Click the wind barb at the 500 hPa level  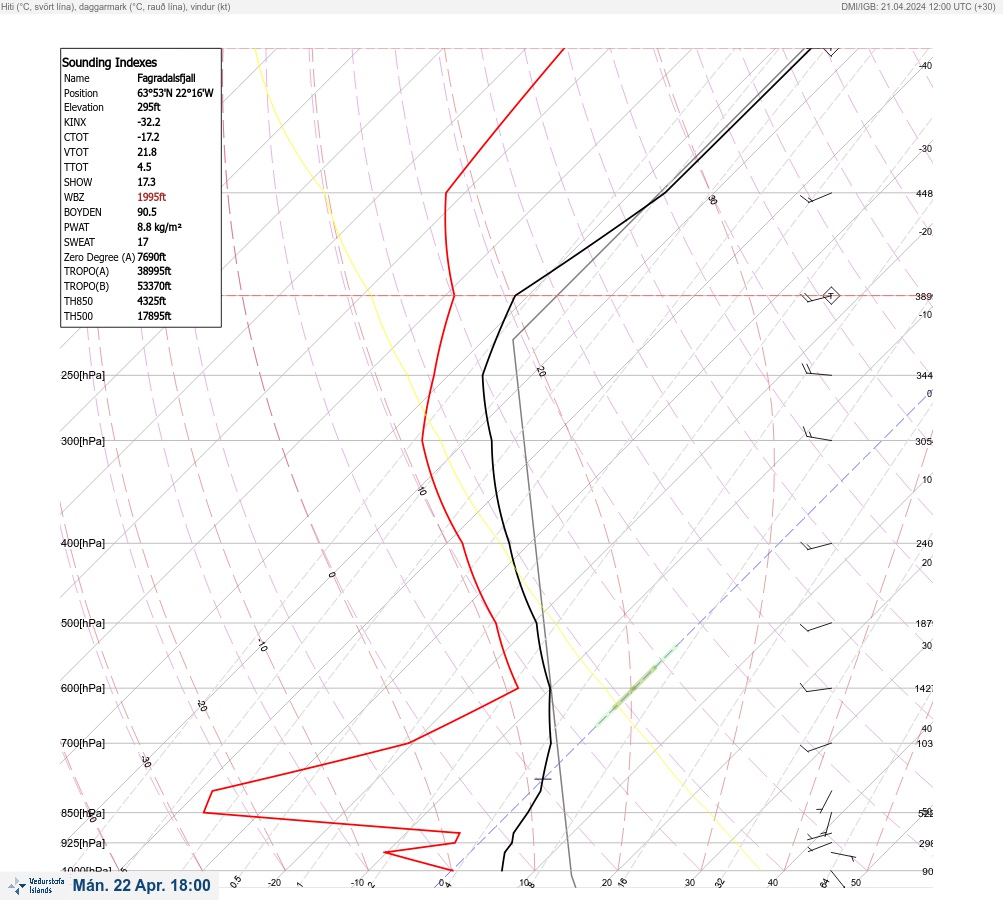click(x=816, y=626)
